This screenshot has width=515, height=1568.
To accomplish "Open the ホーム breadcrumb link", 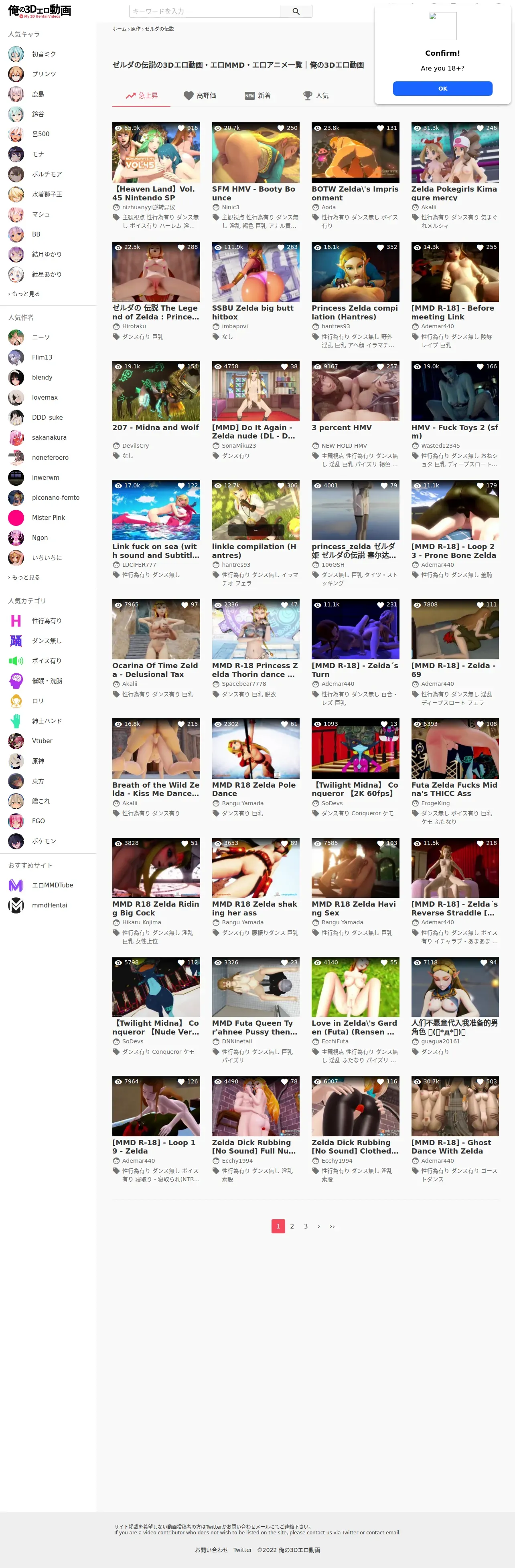I will pyautogui.click(x=120, y=28).
